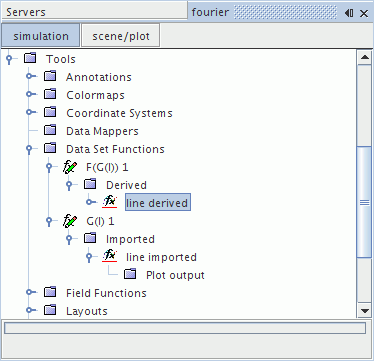Click the line imported fx icon
The height and width of the screenshot is (361, 374).
[110, 256]
